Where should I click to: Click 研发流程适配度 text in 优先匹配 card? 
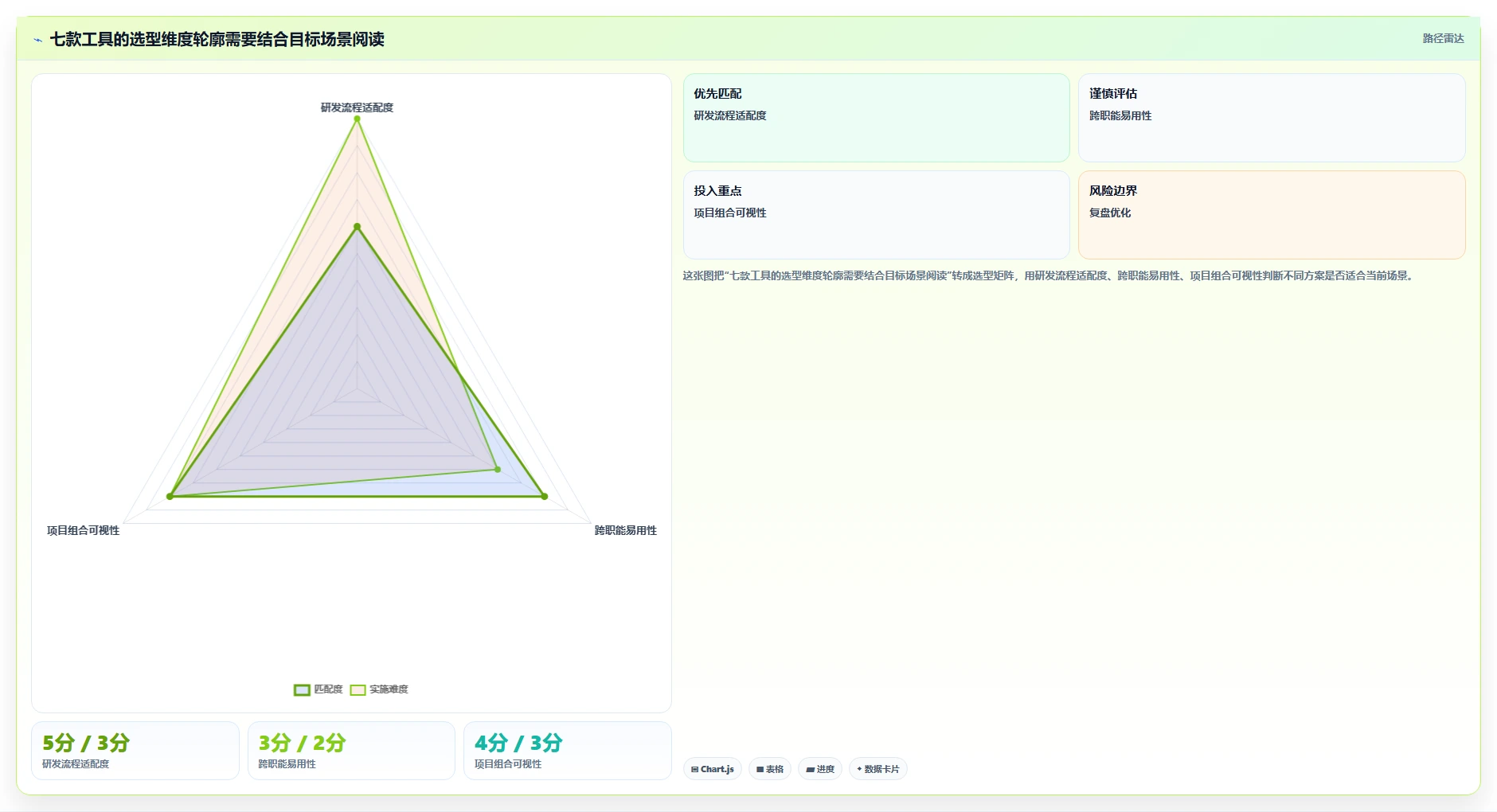[x=730, y=115]
